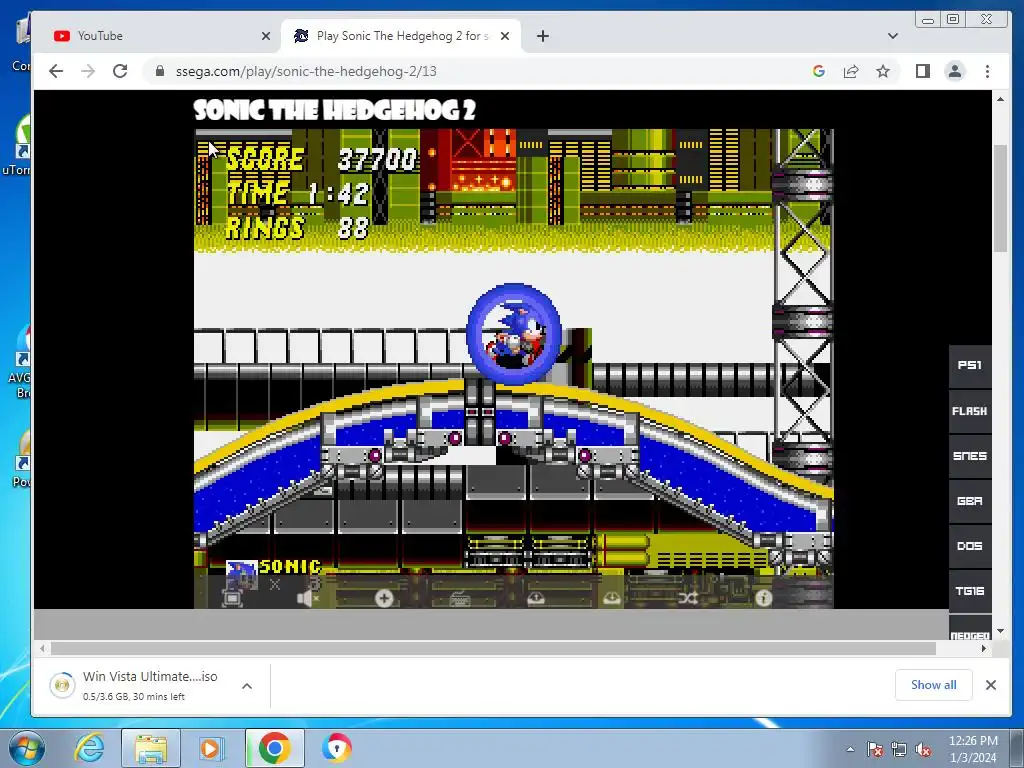Click Show desktop button at taskbar end
This screenshot has height=768, width=1024.
[x=1018, y=748]
